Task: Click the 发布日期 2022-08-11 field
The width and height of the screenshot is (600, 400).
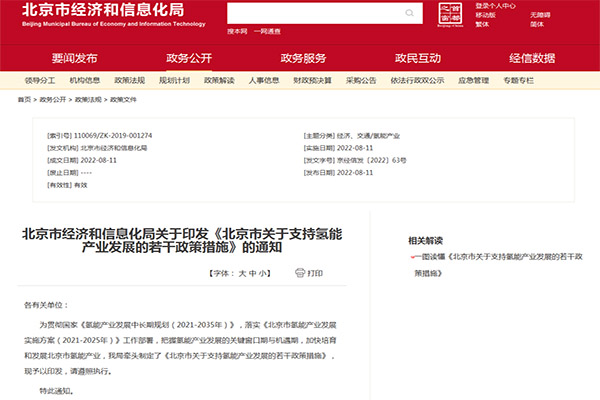Action: [338, 173]
